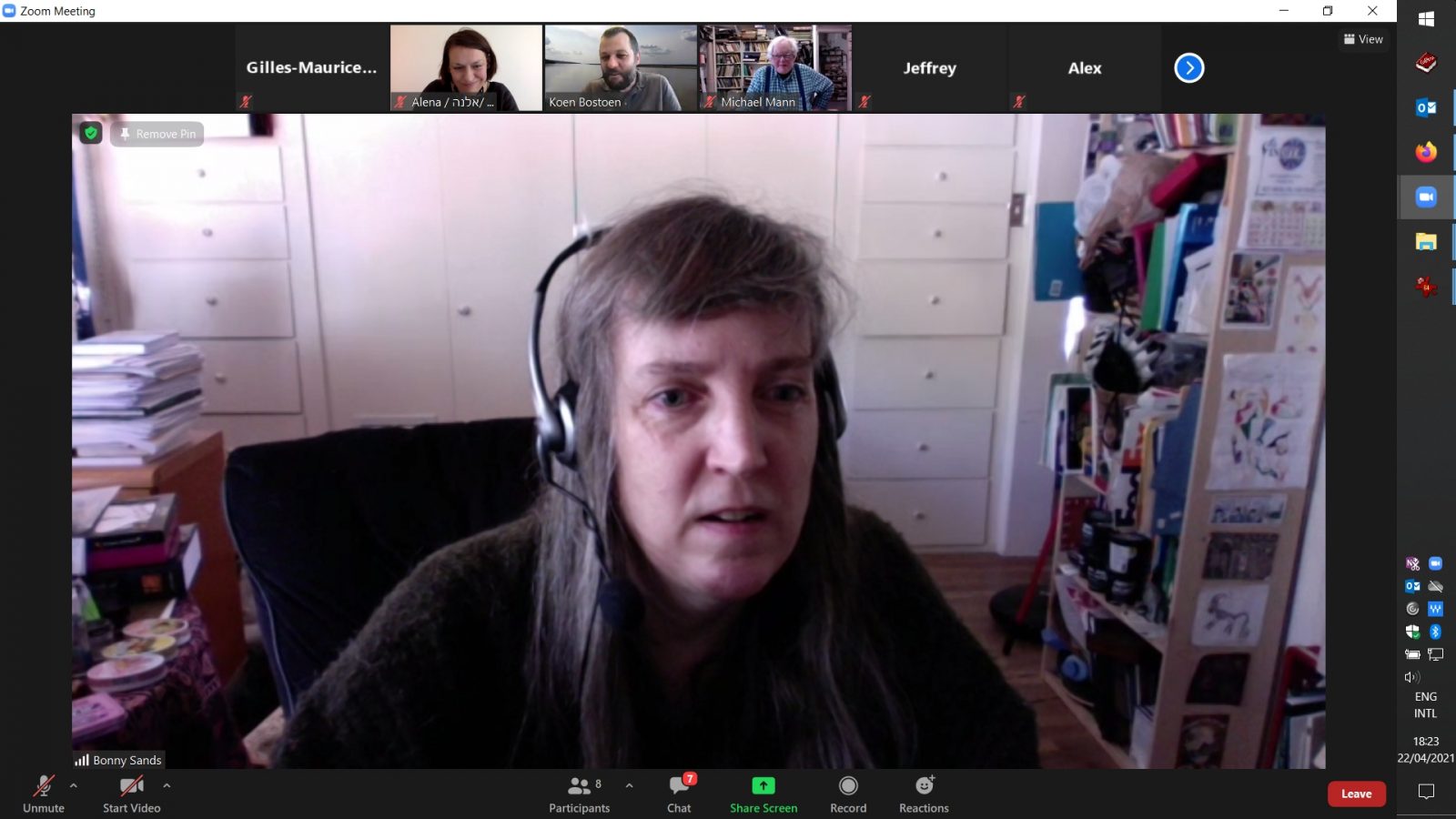Click the green encryption shield icon

(x=91, y=134)
